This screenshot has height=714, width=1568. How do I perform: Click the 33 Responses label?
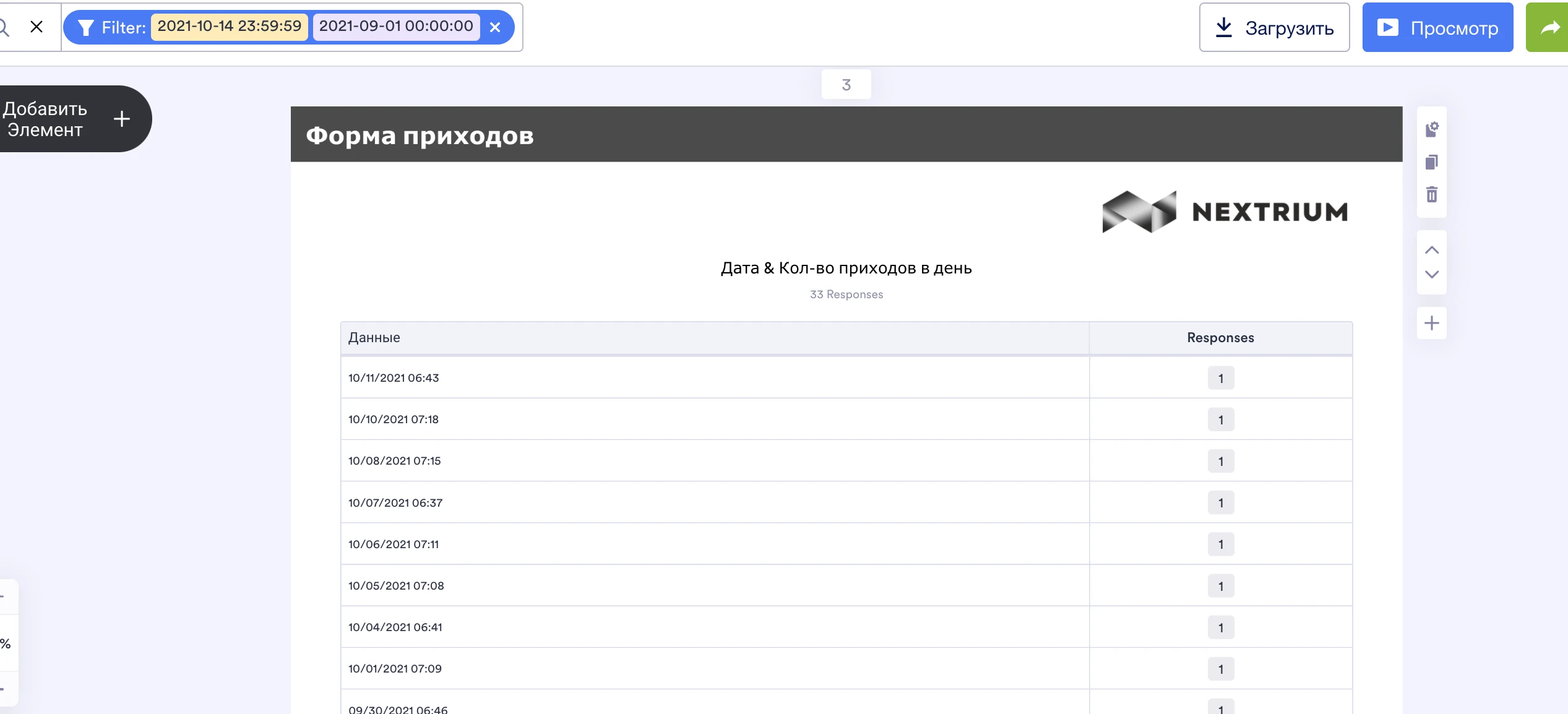point(846,295)
